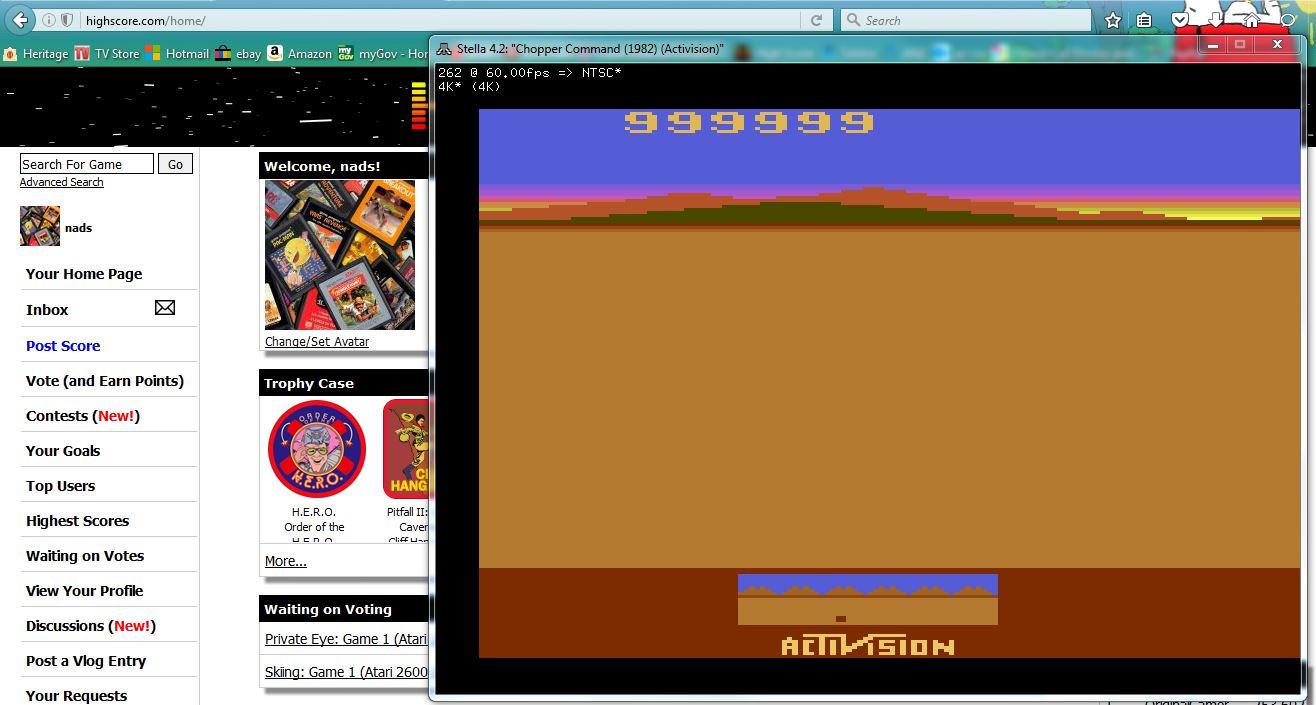Click the 999999 score in Chopper Command
The image size is (1316, 705).
pyautogui.click(x=749, y=122)
